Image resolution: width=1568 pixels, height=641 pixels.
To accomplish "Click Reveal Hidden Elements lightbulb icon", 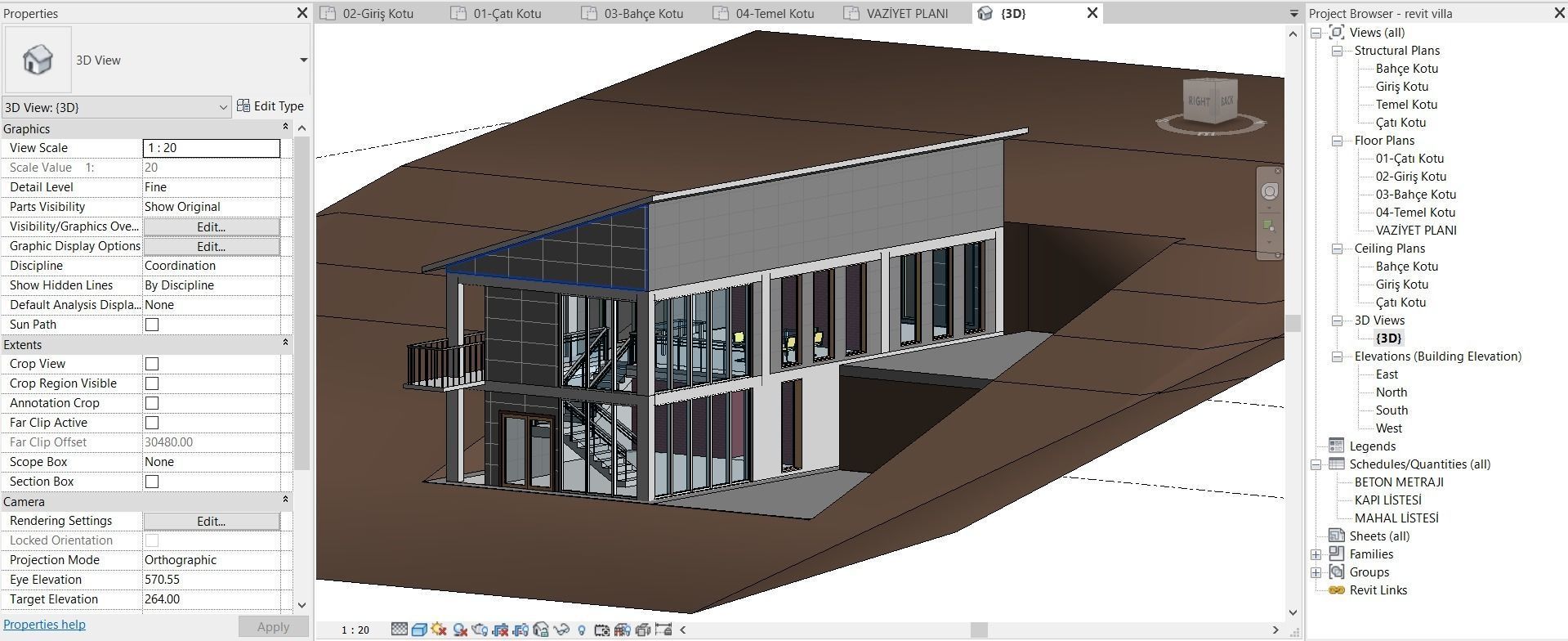I will [581, 630].
